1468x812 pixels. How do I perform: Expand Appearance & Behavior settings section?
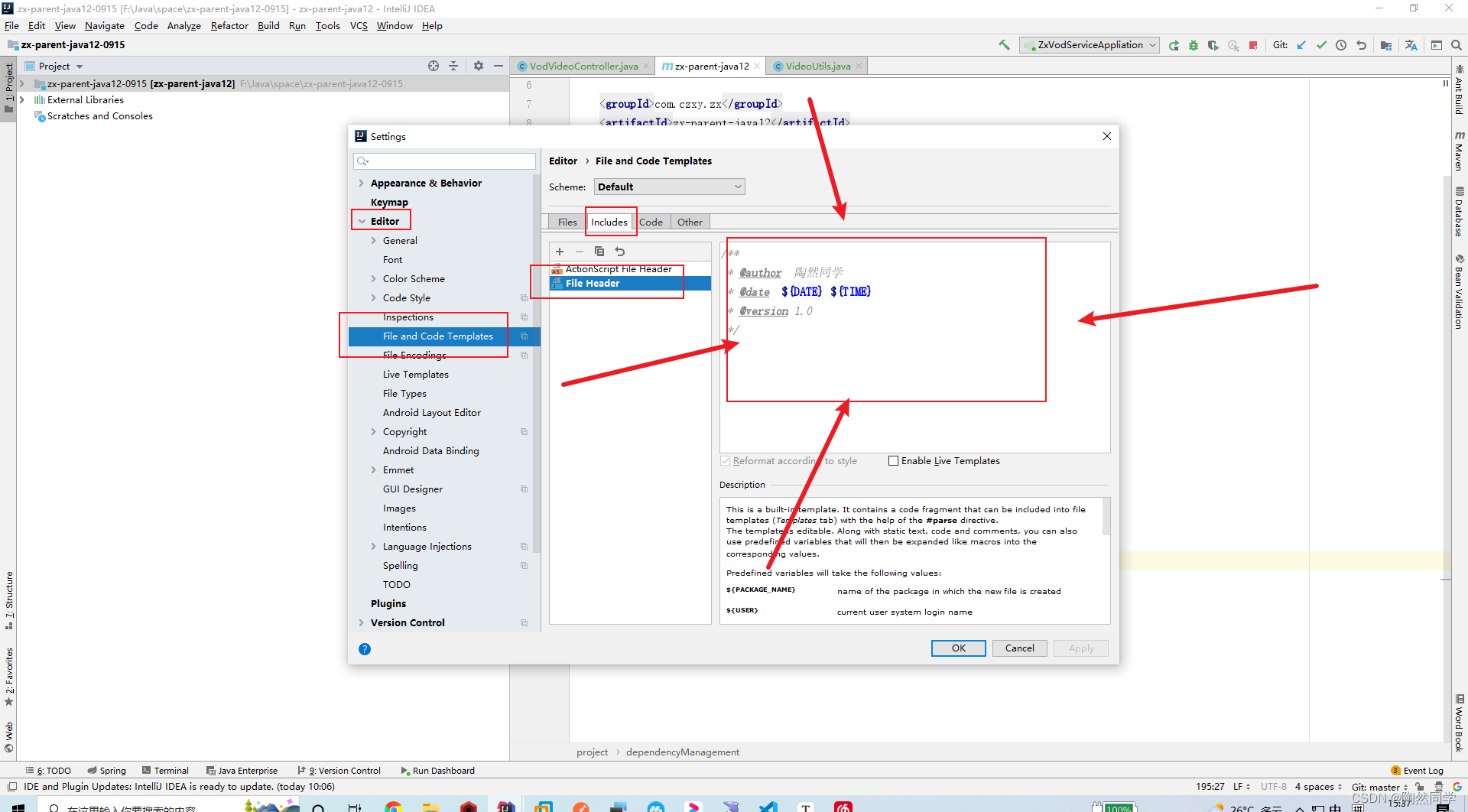361,184
